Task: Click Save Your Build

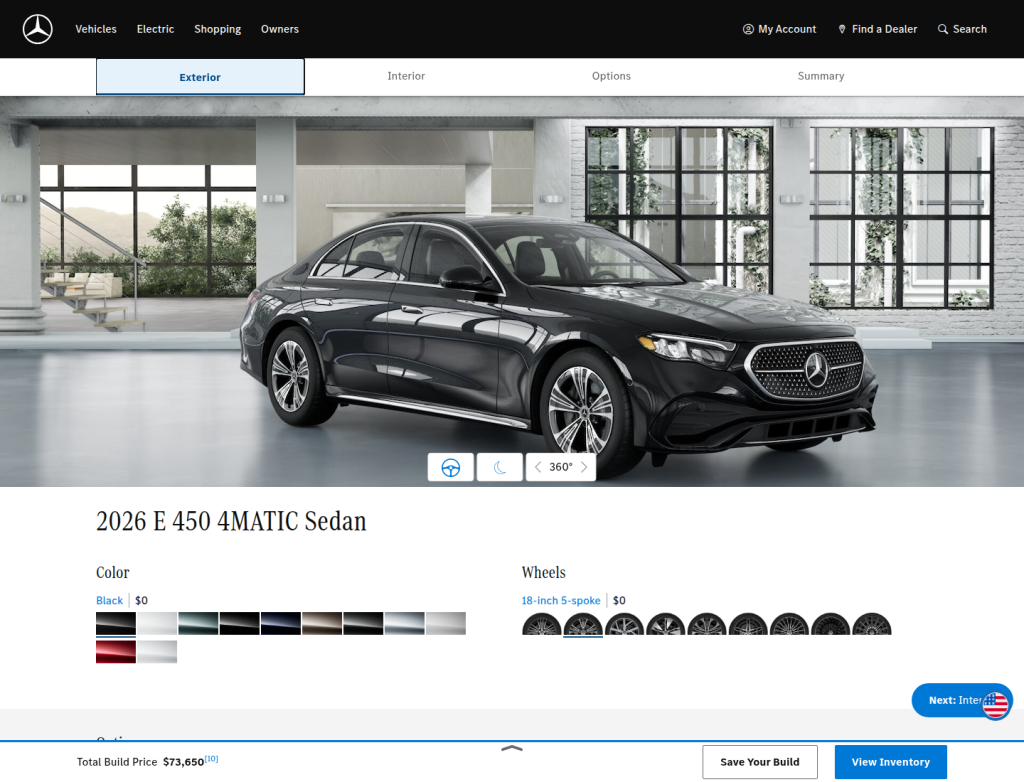Action: [760, 762]
